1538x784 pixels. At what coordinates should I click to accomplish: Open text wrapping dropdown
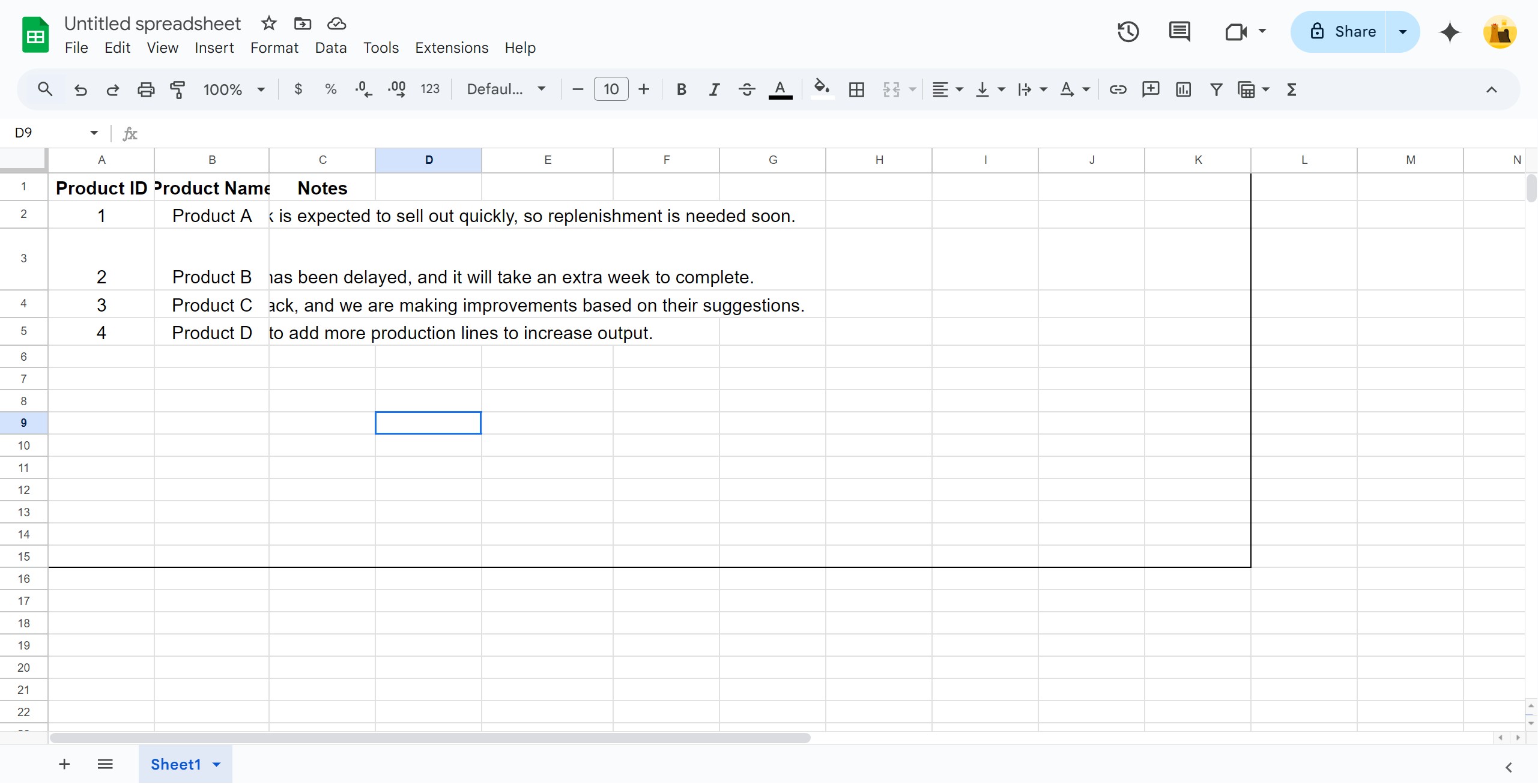[x=1032, y=89]
